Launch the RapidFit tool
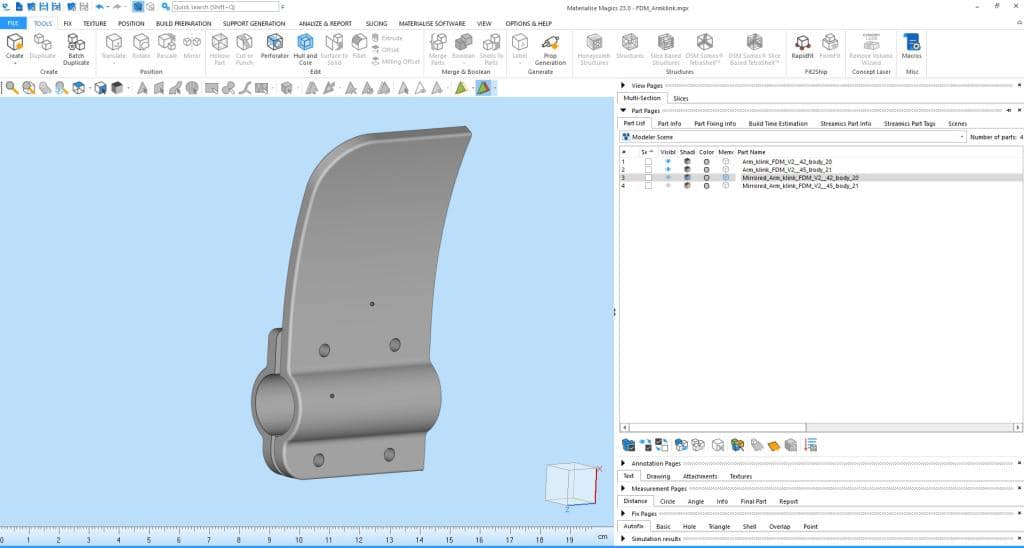Screen dimensions: 1024x548 [x=802, y=45]
